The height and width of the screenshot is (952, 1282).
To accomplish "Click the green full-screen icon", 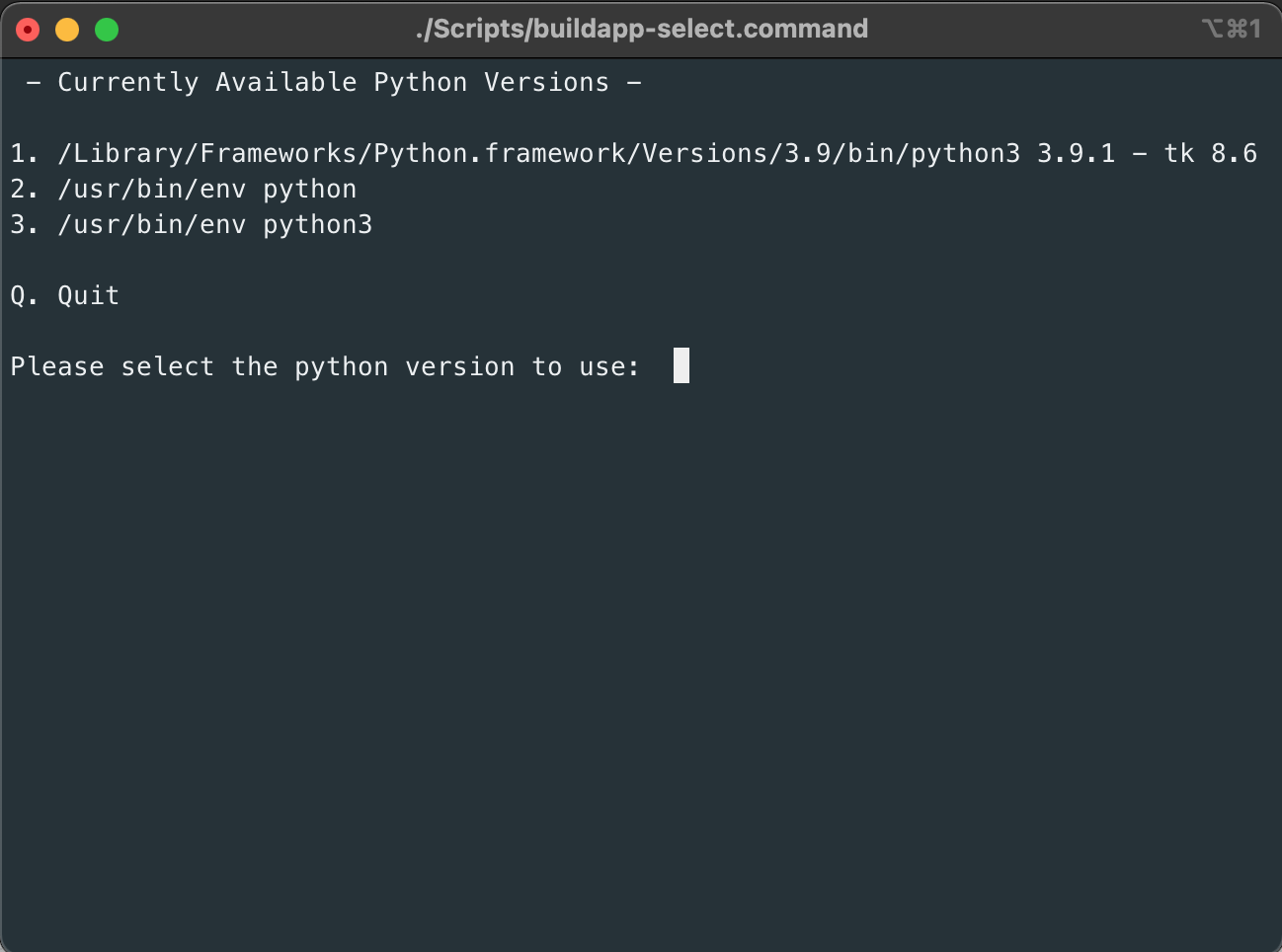I will click(x=106, y=29).
